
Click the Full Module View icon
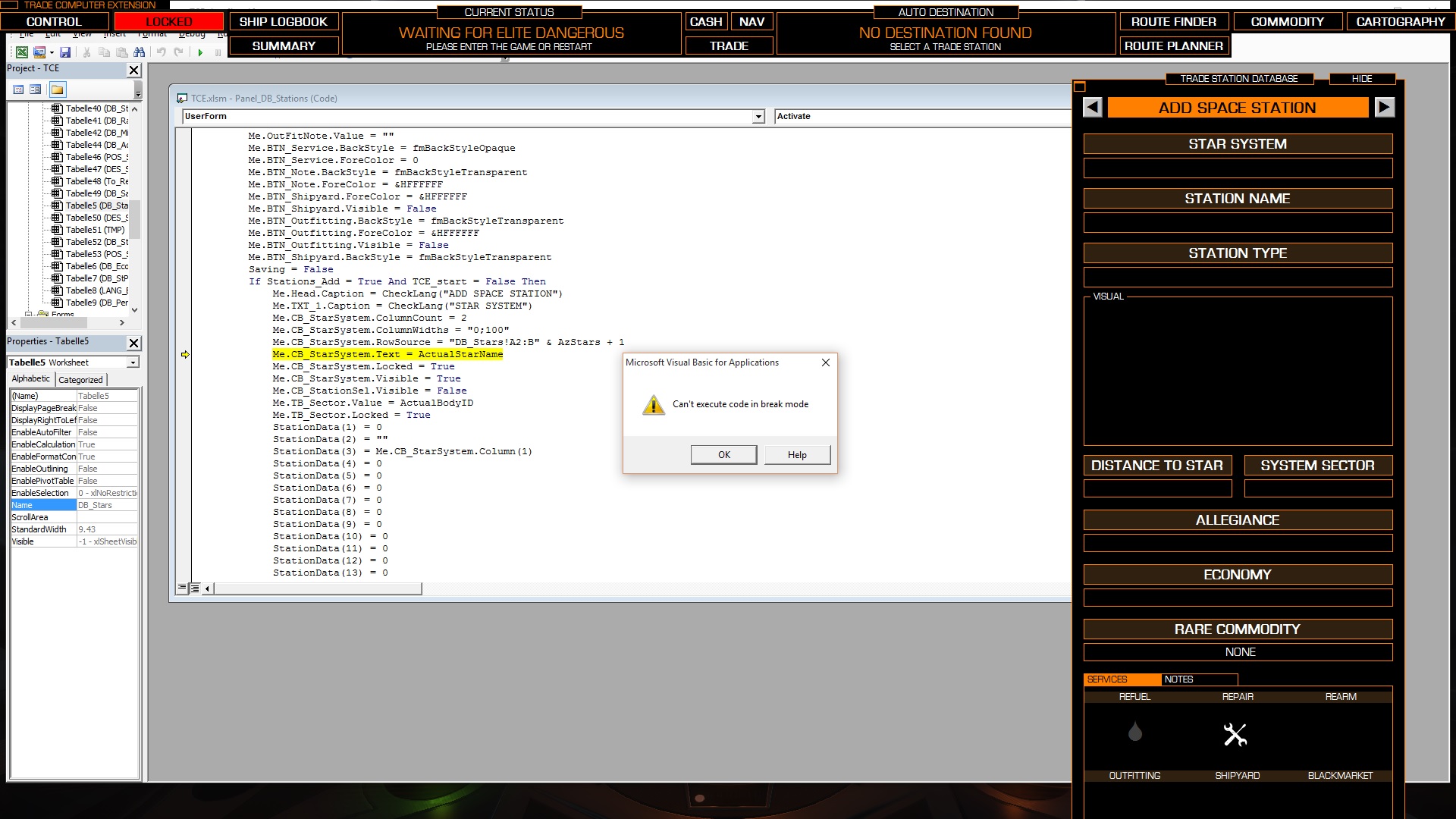pos(195,588)
